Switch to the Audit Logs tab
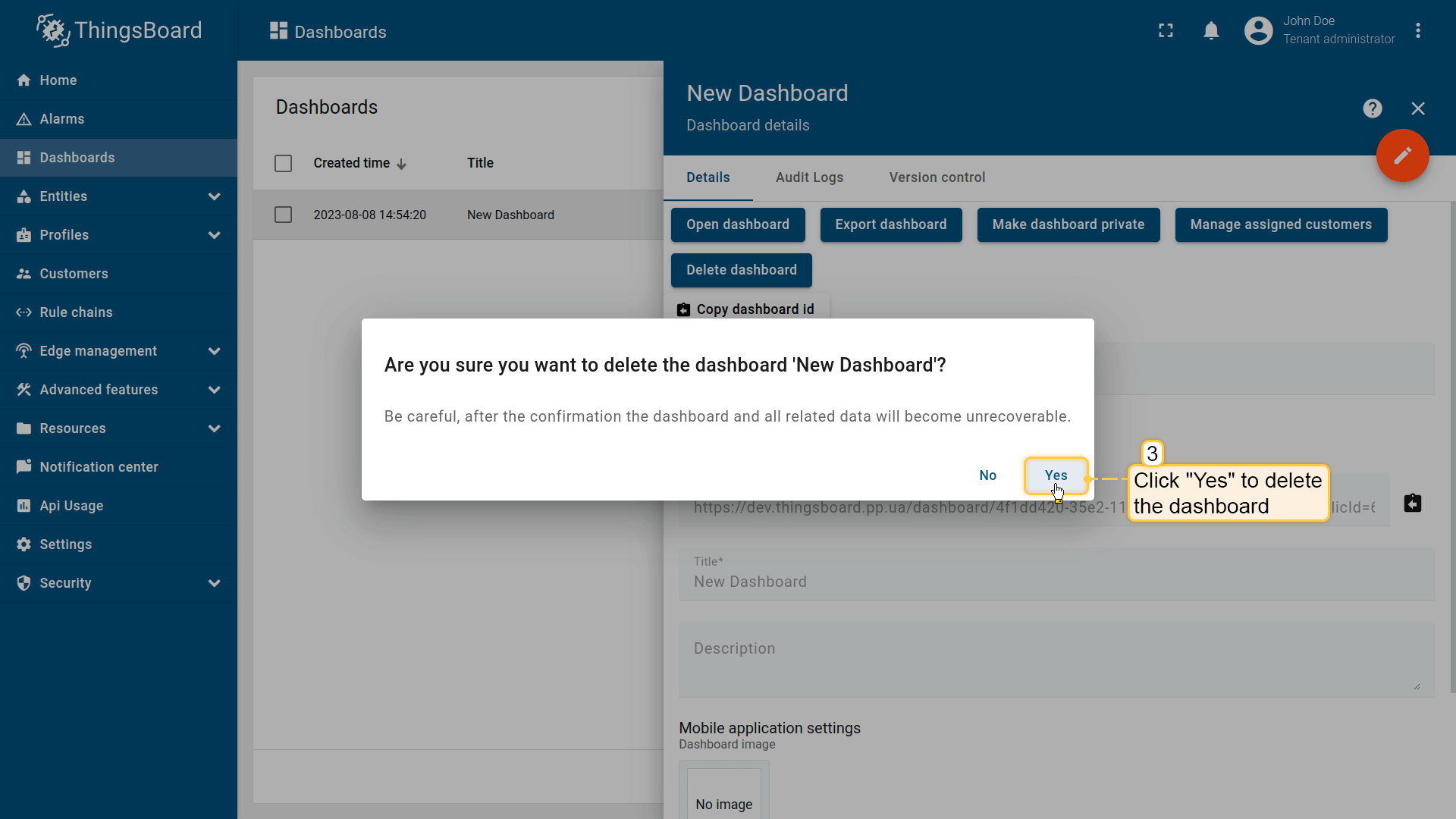This screenshot has height=819, width=1456. point(809,177)
